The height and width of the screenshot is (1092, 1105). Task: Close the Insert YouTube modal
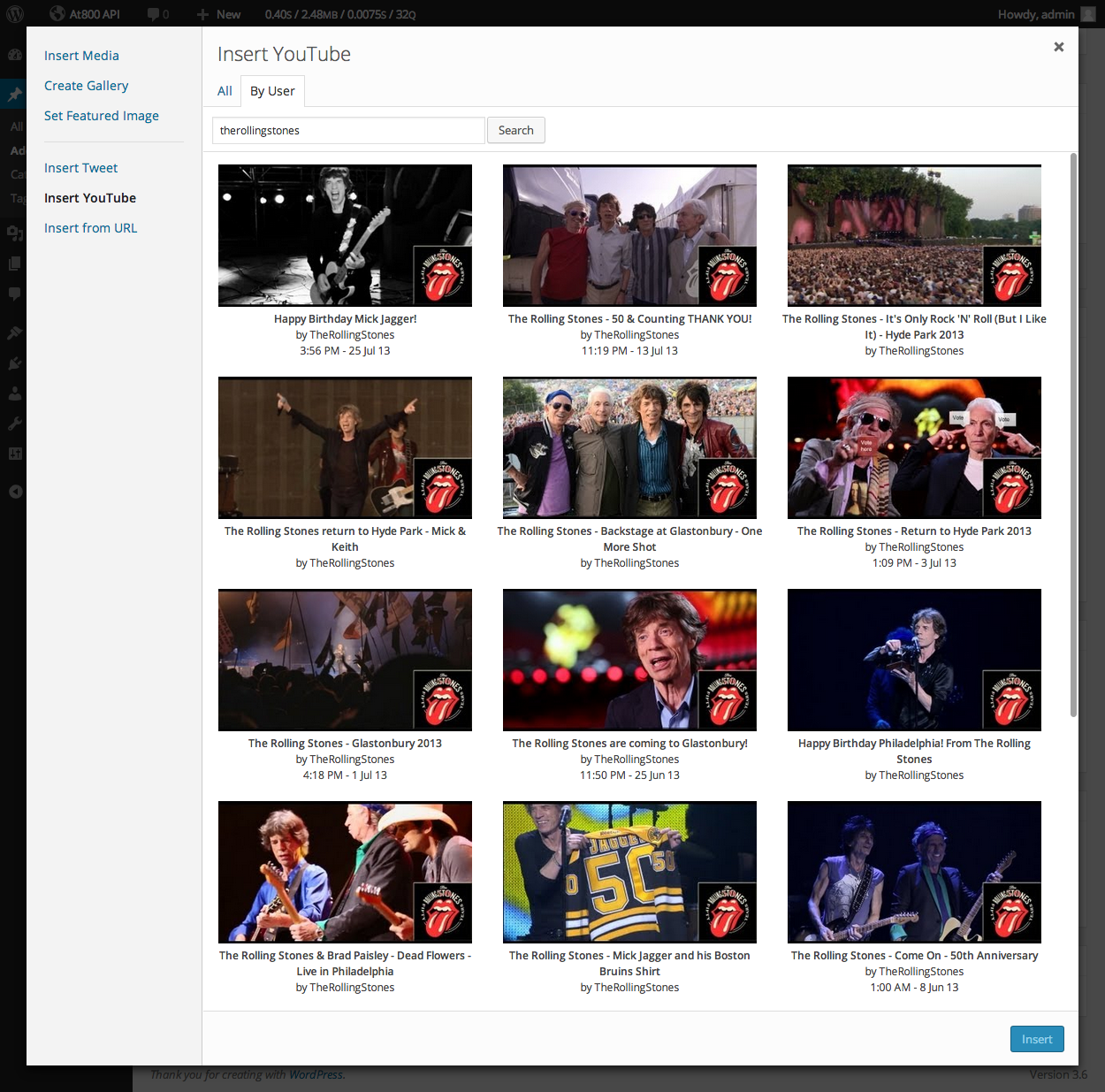(1058, 47)
